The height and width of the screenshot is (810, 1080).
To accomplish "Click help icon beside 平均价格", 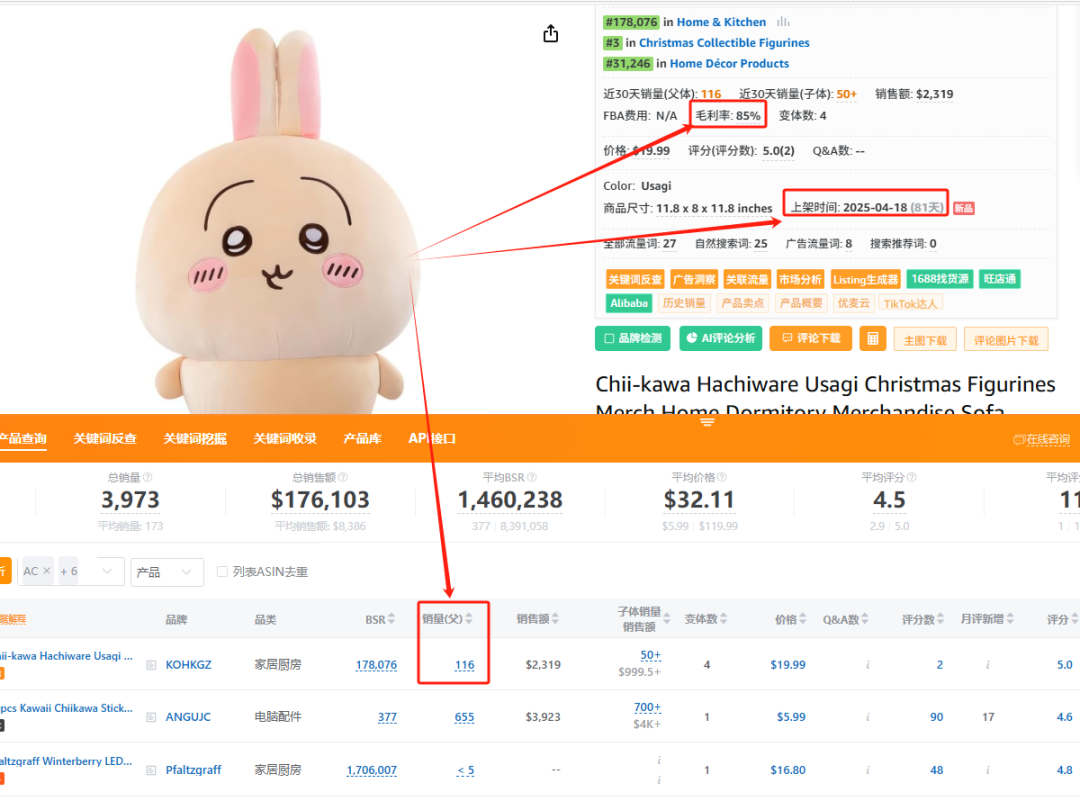I will click(x=722, y=477).
